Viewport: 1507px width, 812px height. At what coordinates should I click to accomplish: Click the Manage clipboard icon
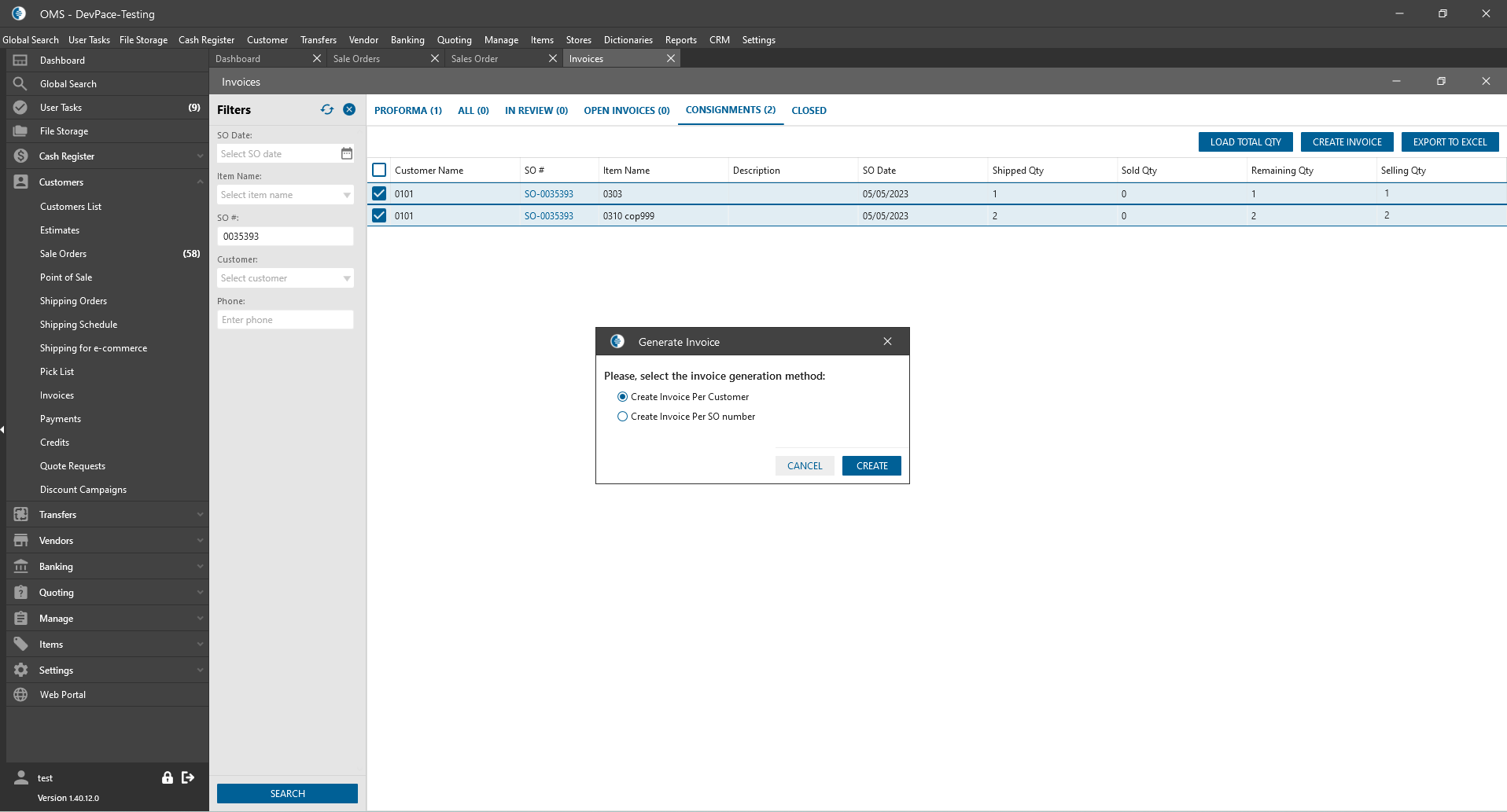pyautogui.click(x=20, y=619)
